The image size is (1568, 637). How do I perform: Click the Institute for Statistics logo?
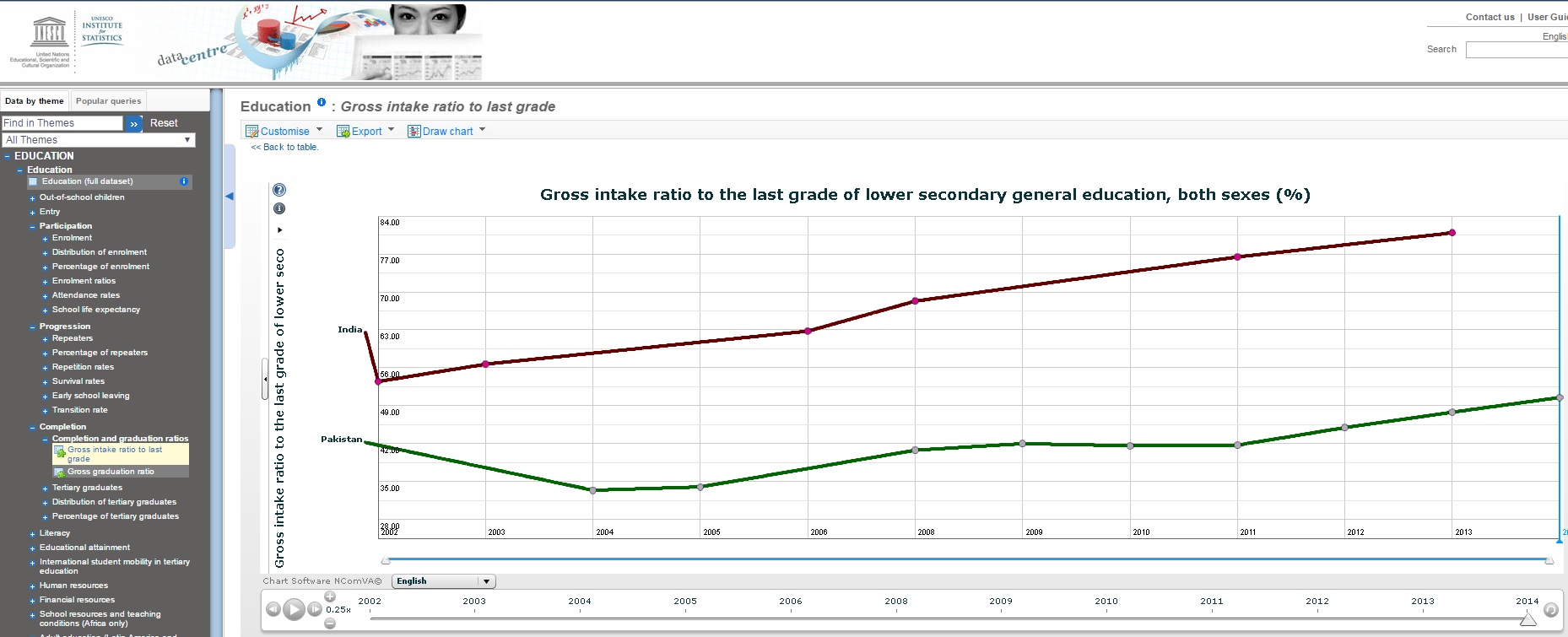coord(102,30)
